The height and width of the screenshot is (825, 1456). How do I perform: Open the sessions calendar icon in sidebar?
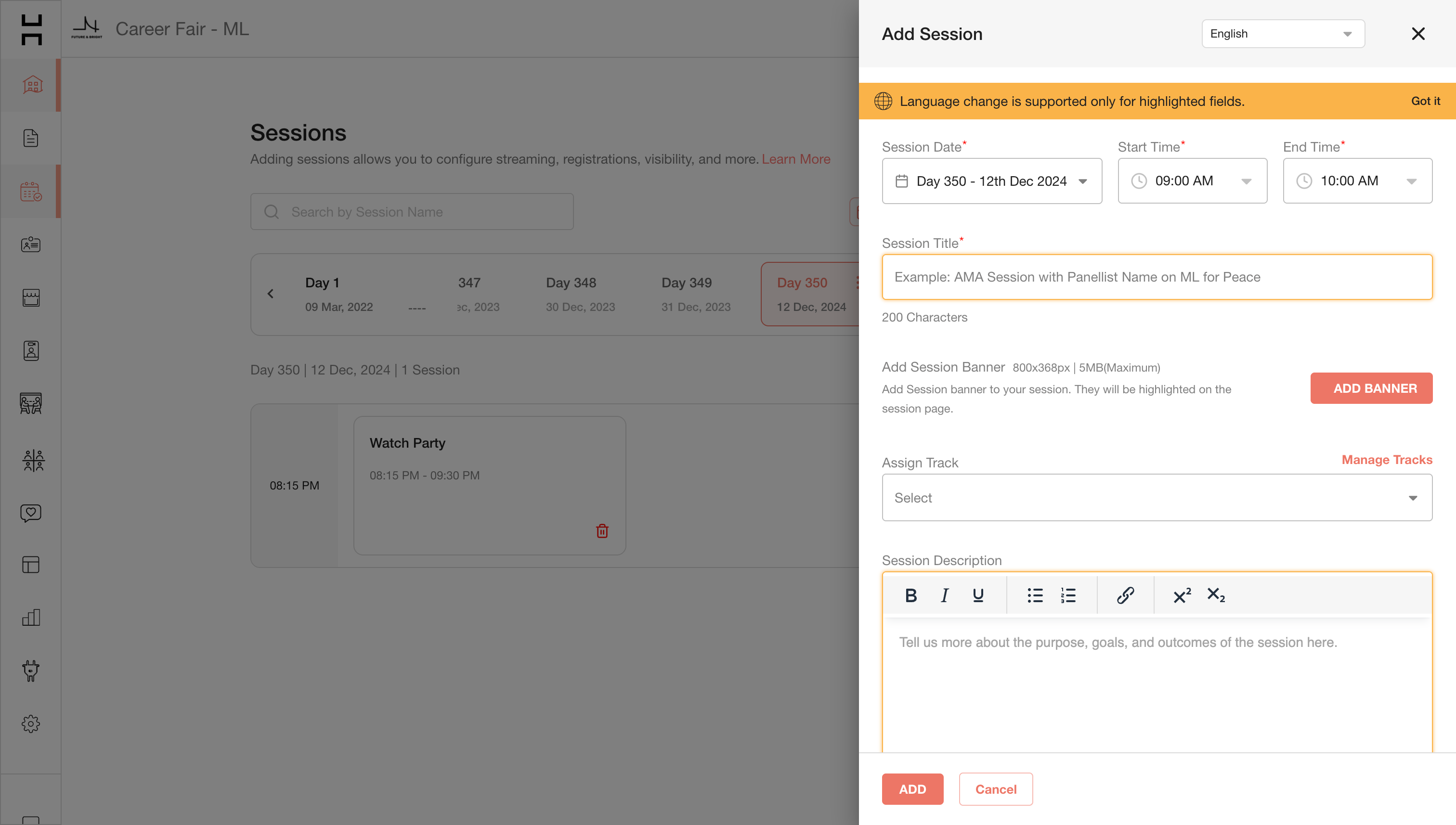tap(31, 192)
